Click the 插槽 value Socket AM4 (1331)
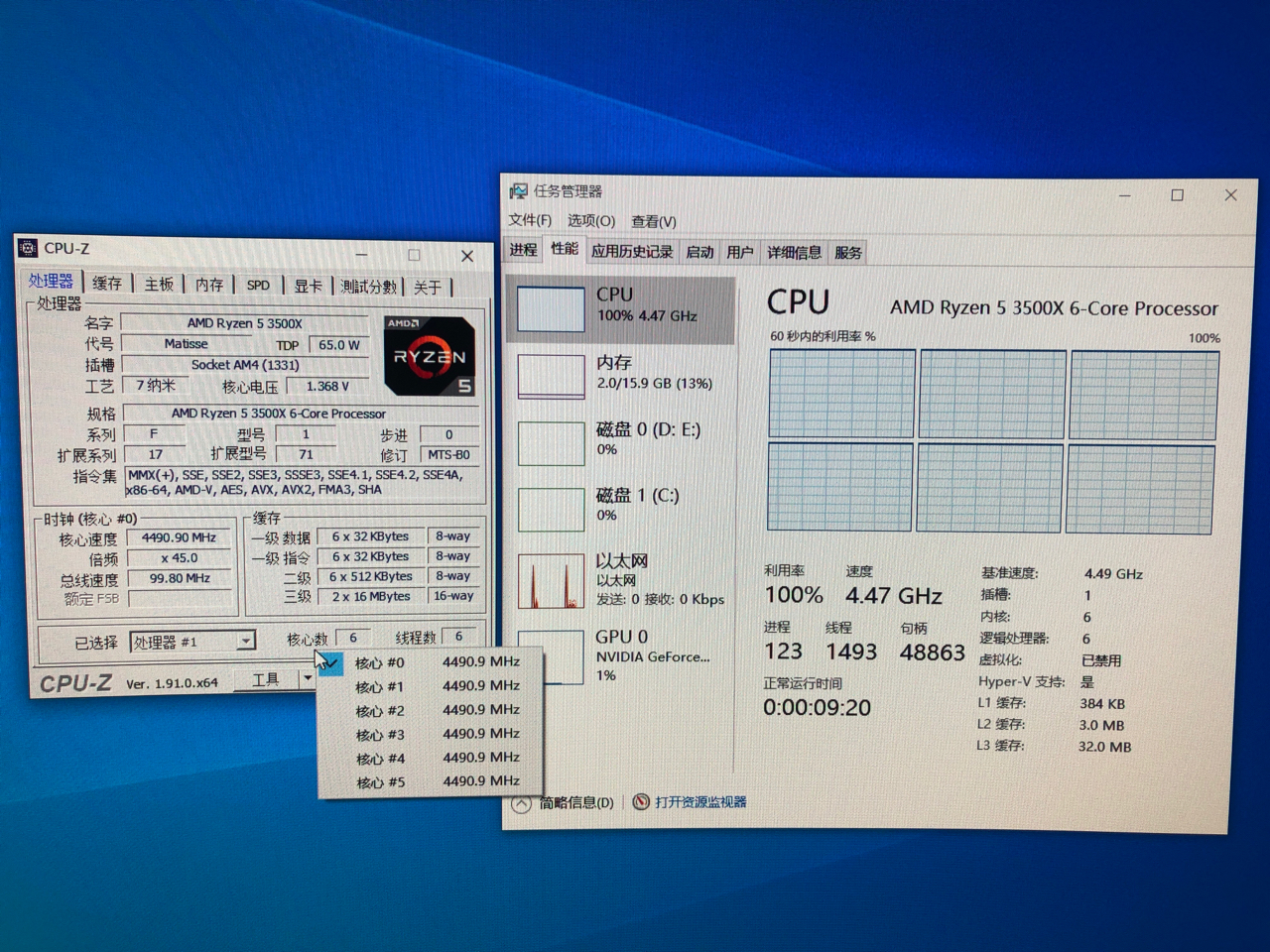Screen dimensions: 1270x952 (245, 365)
